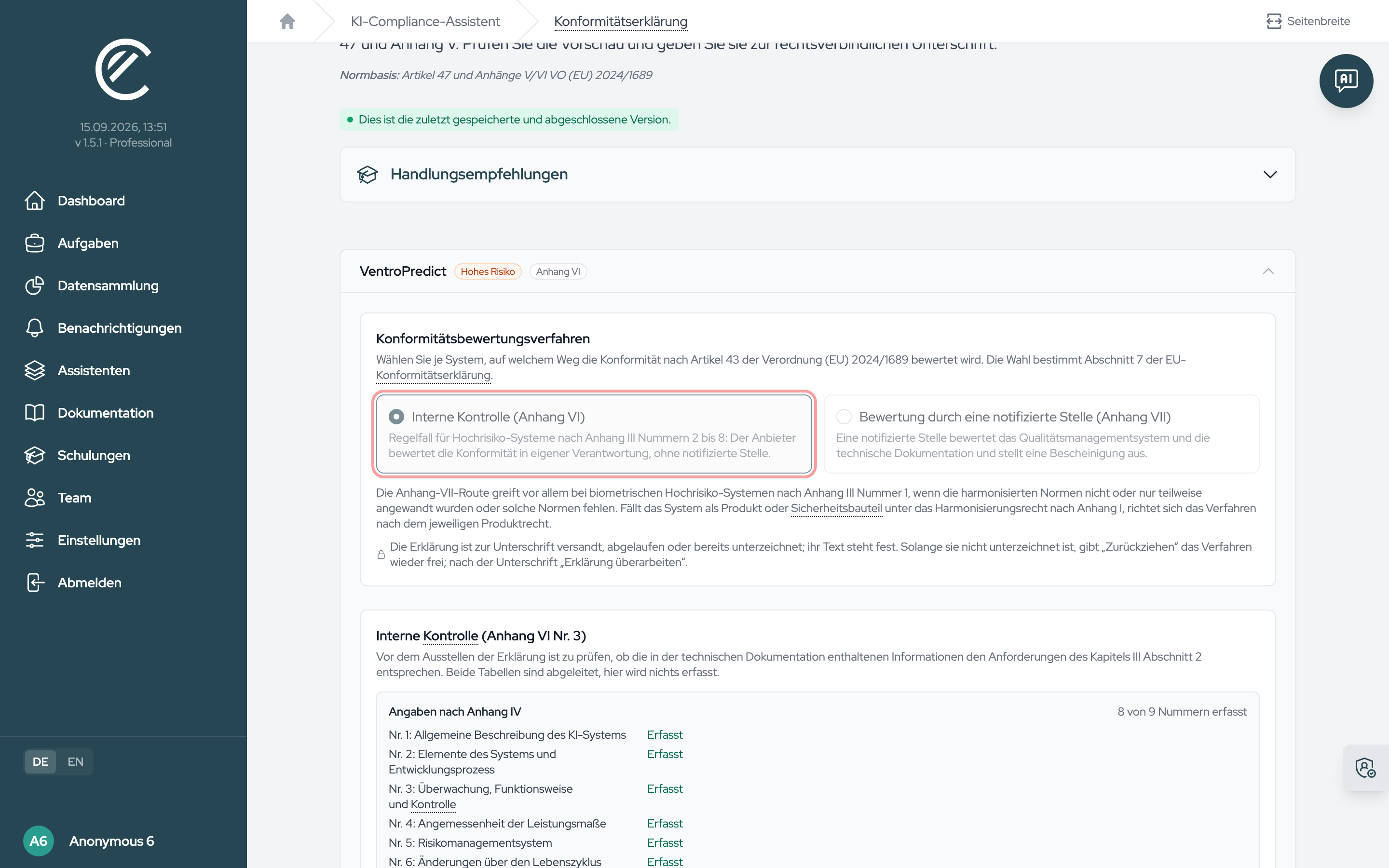Click Anonymous 6 user name
The width and height of the screenshot is (1389, 868).
coord(112,841)
